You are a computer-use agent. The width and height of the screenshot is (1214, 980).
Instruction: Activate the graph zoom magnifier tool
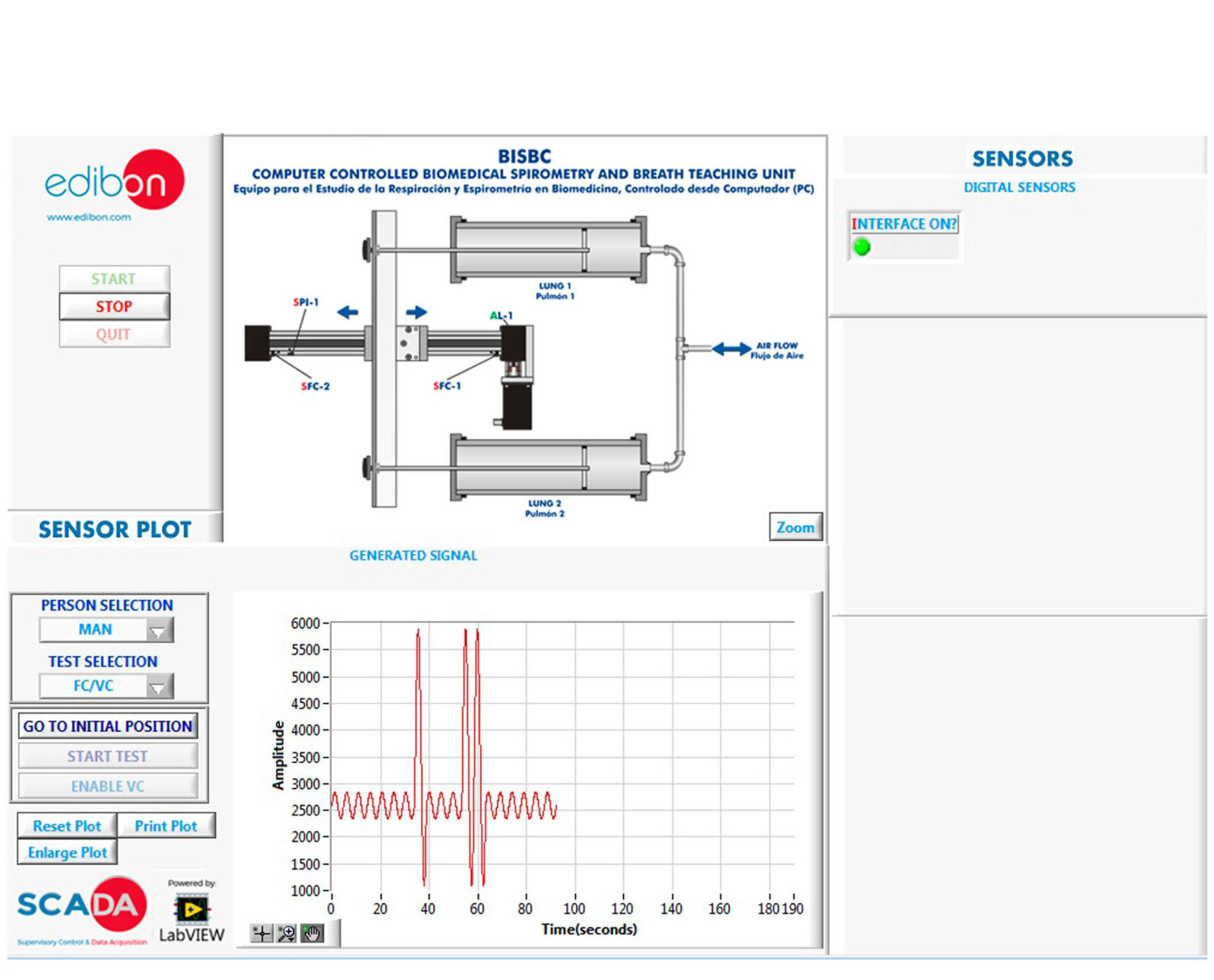click(287, 934)
